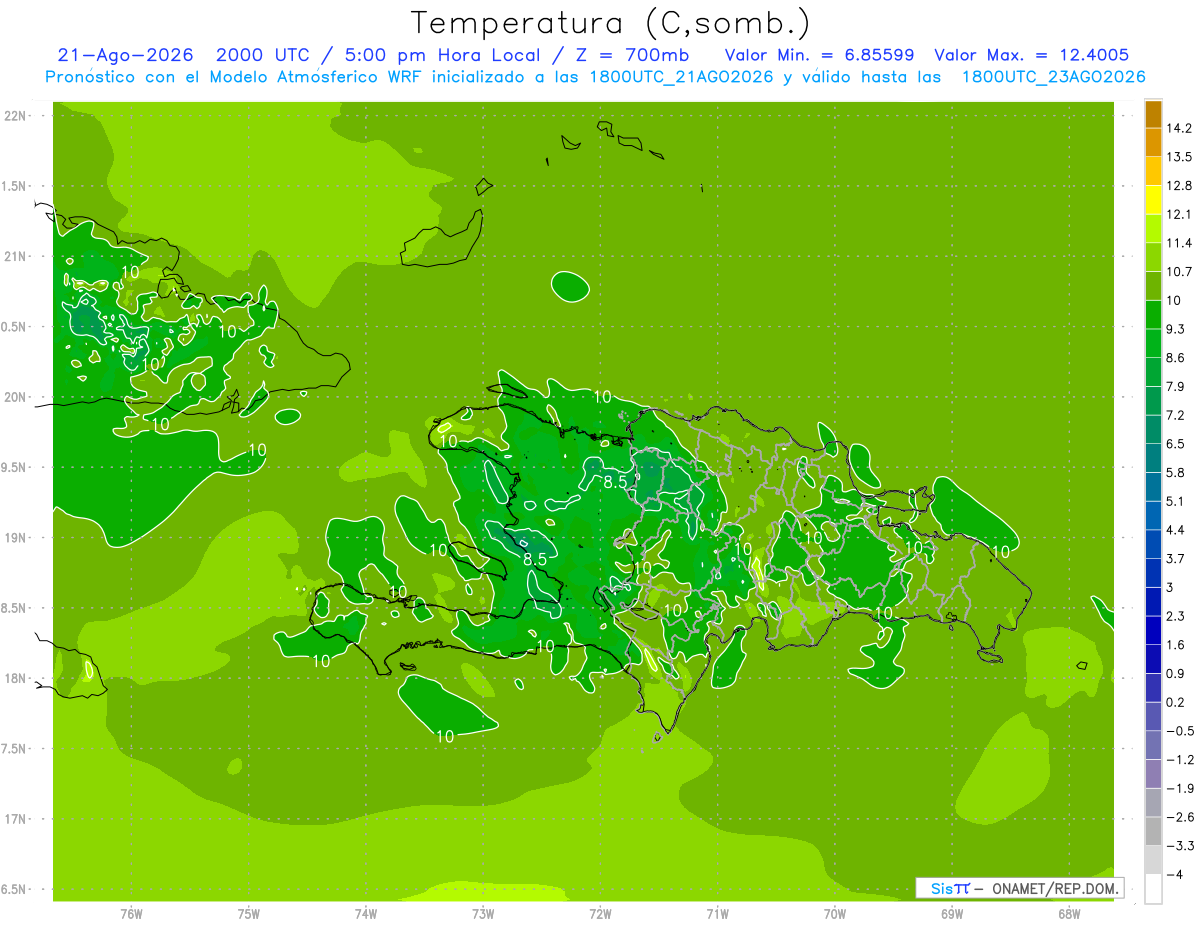Click the '13.5' colorbar label

tap(1180, 157)
